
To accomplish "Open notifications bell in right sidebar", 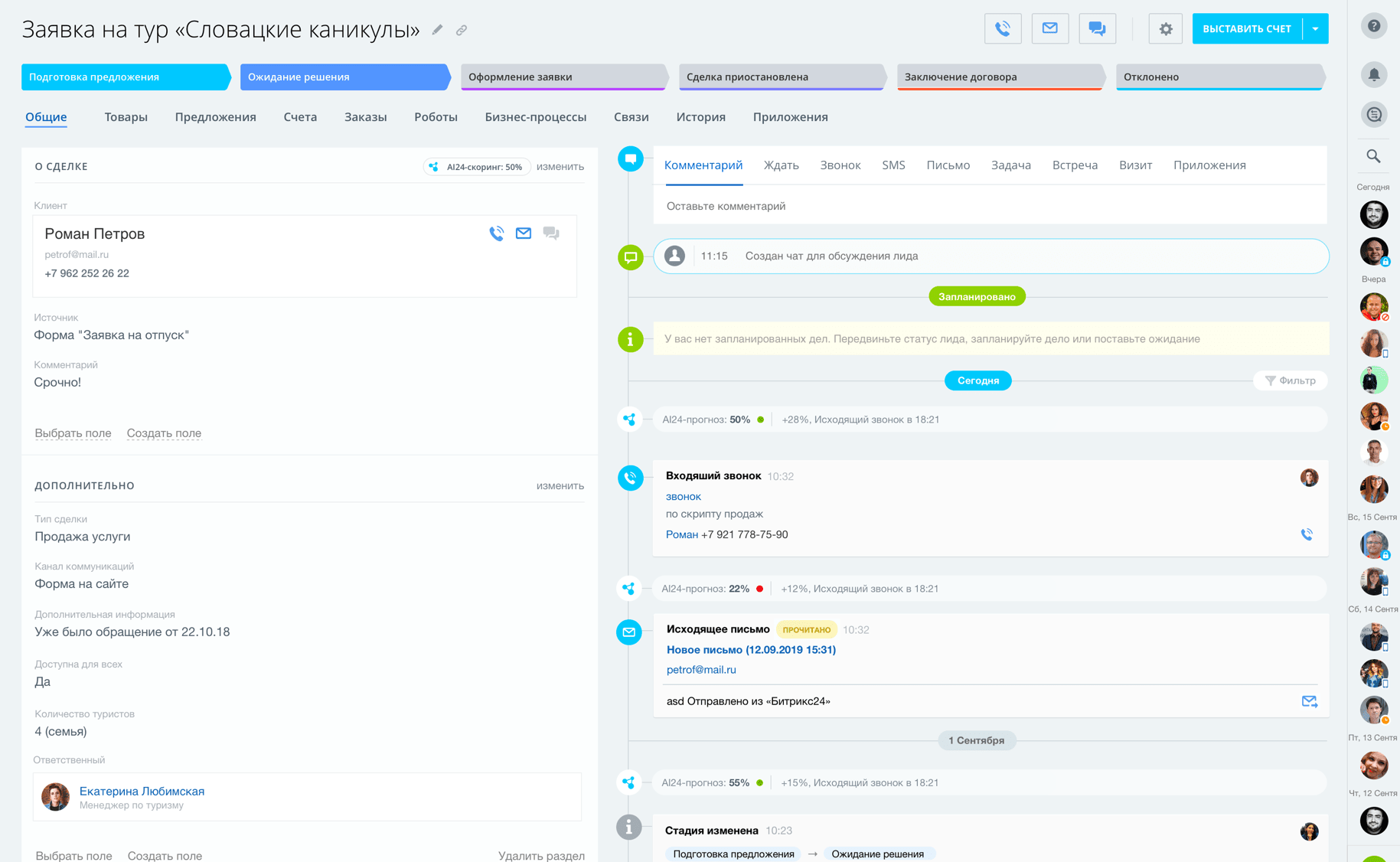I will [x=1374, y=74].
